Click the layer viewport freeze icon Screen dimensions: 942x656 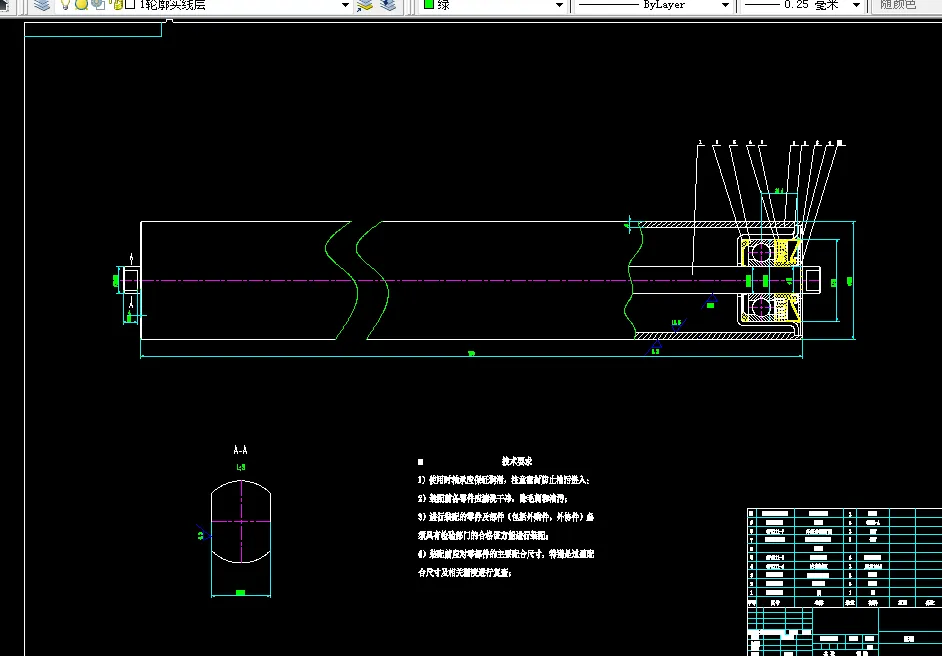[x=98, y=5]
